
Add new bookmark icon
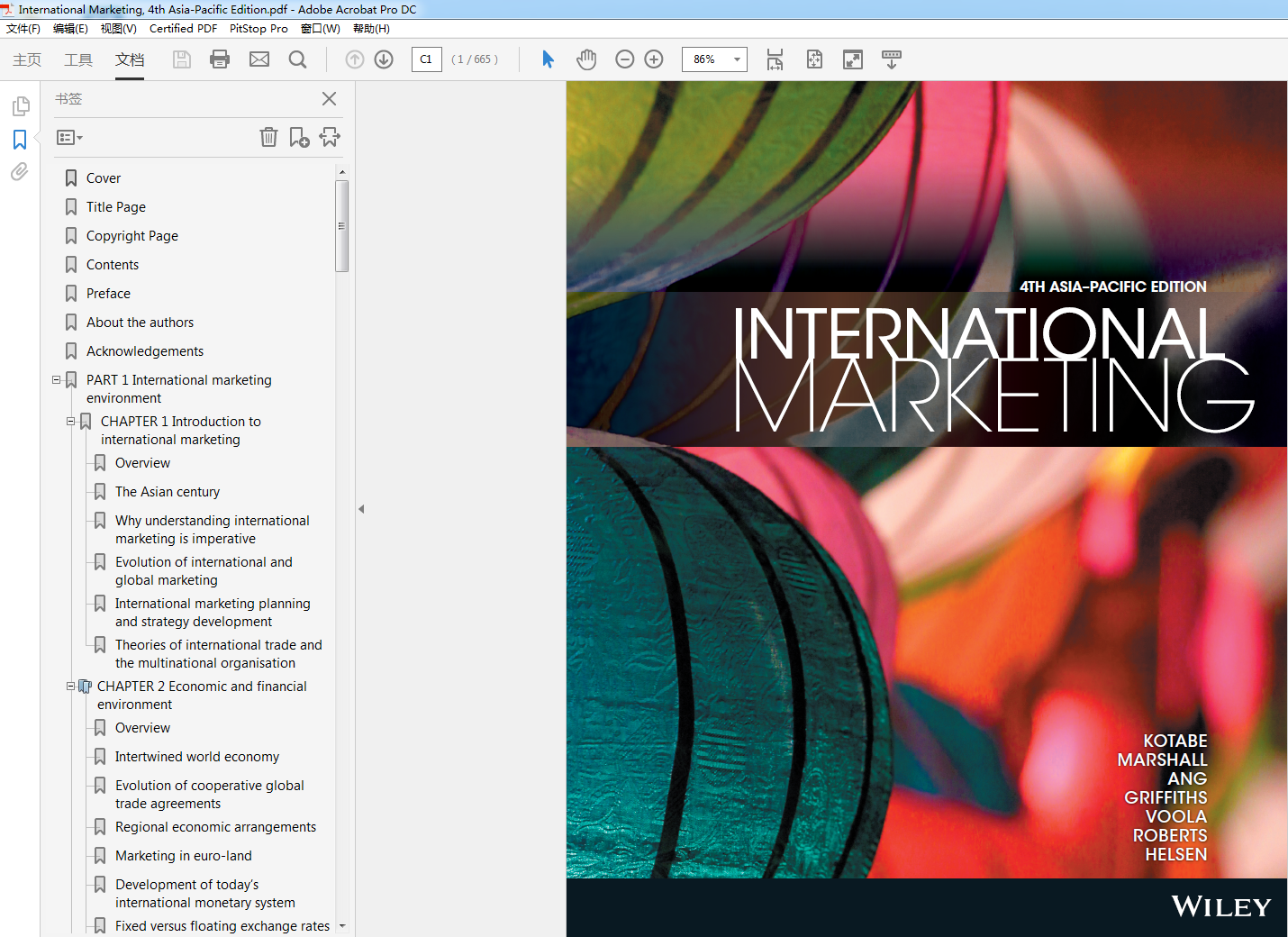pyautogui.click(x=299, y=137)
